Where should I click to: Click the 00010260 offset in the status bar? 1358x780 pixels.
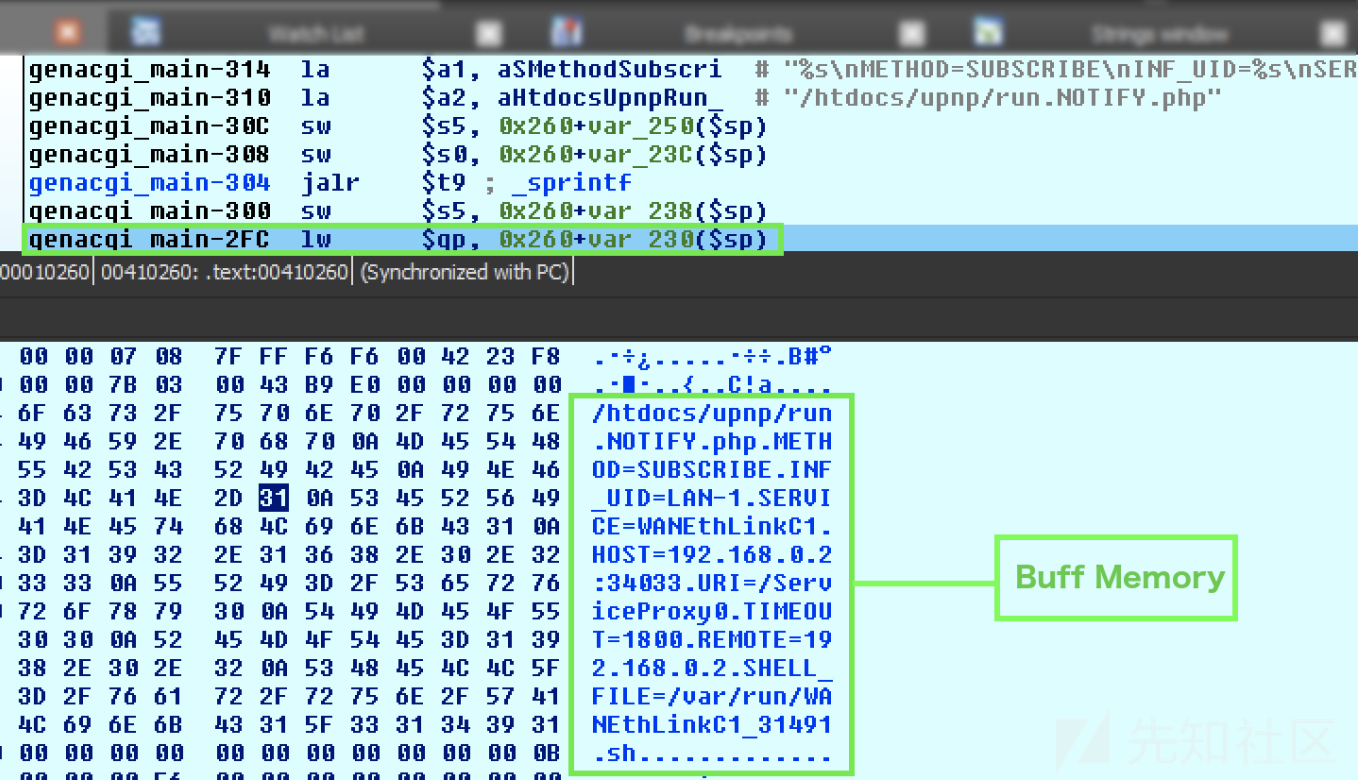(45, 271)
